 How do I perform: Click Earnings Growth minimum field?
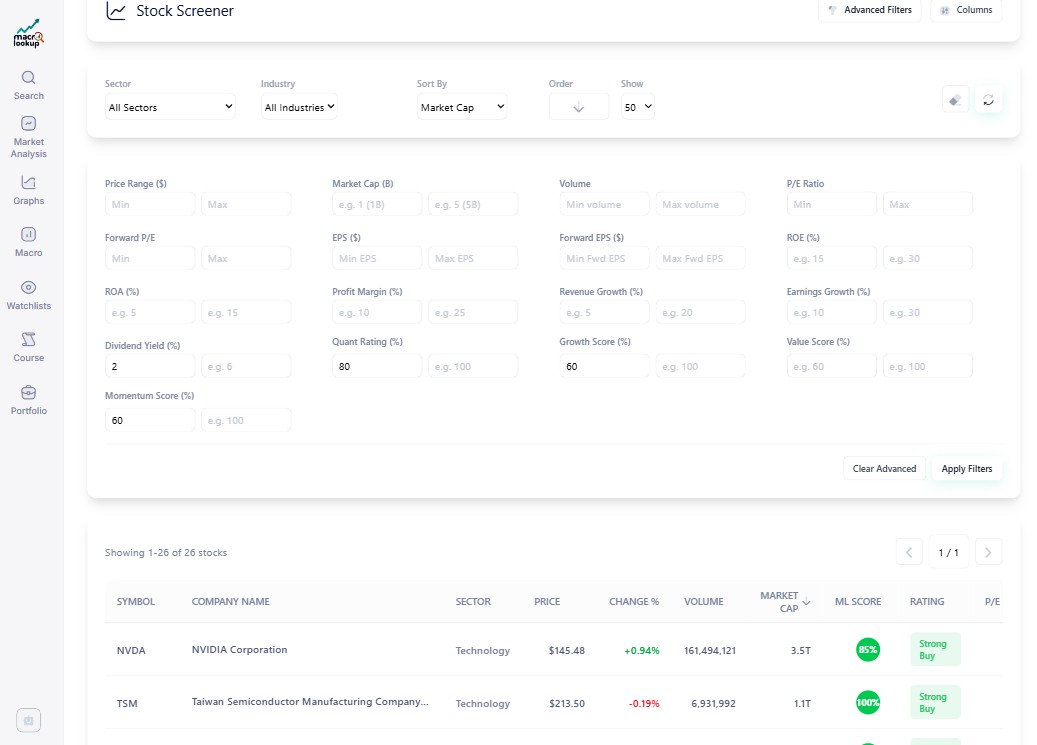click(x=831, y=312)
